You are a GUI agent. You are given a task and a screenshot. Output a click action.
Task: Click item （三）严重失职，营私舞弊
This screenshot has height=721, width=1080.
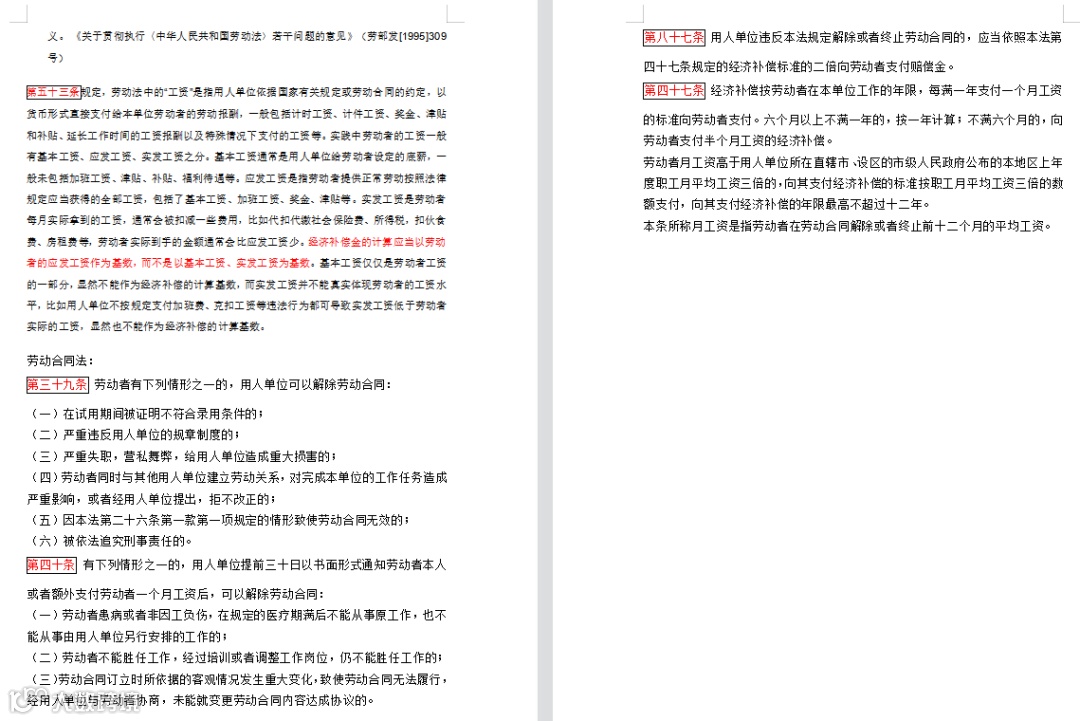[183, 457]
